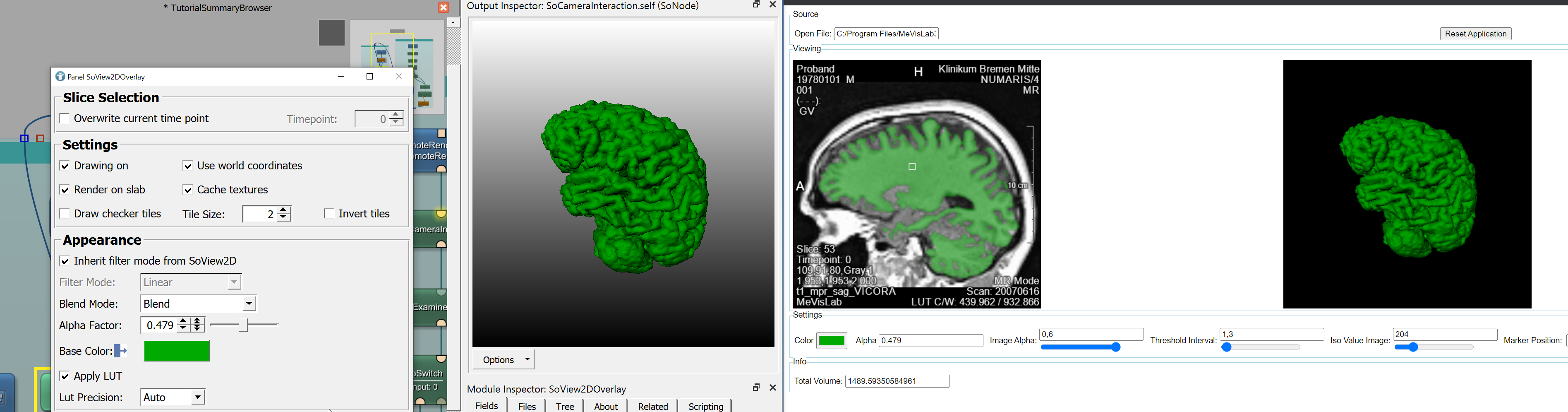
Task: Enable Overwrite current time point
Action: coord(65,119)
